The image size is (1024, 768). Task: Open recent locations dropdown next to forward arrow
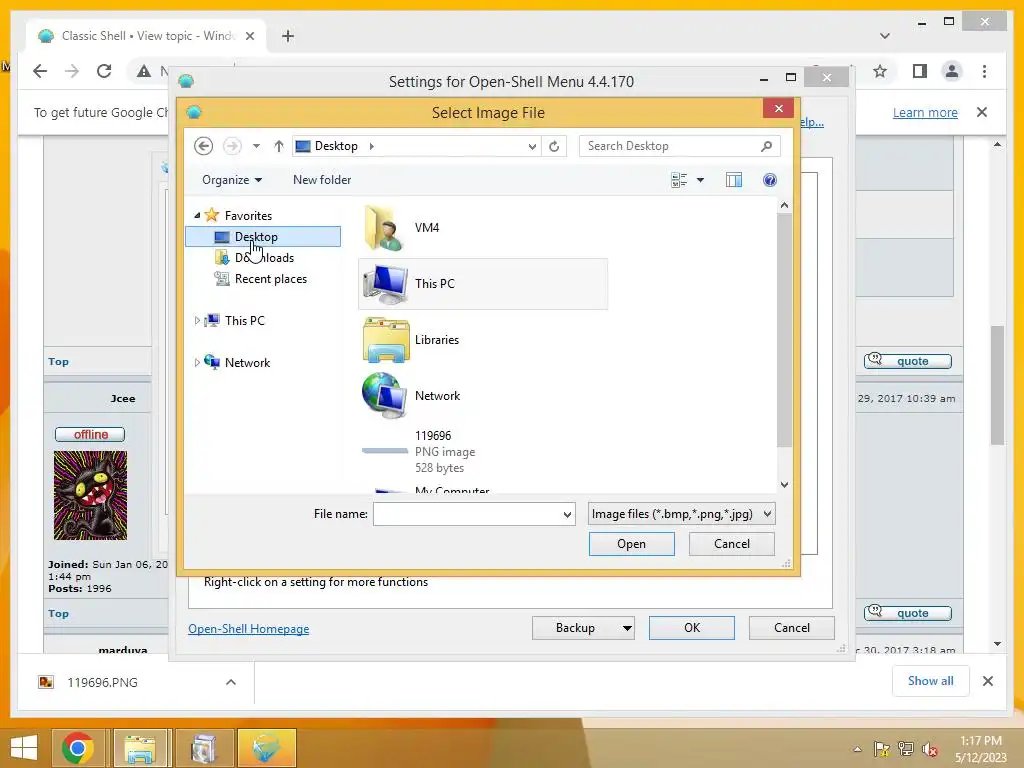click(x=257, y=146)
